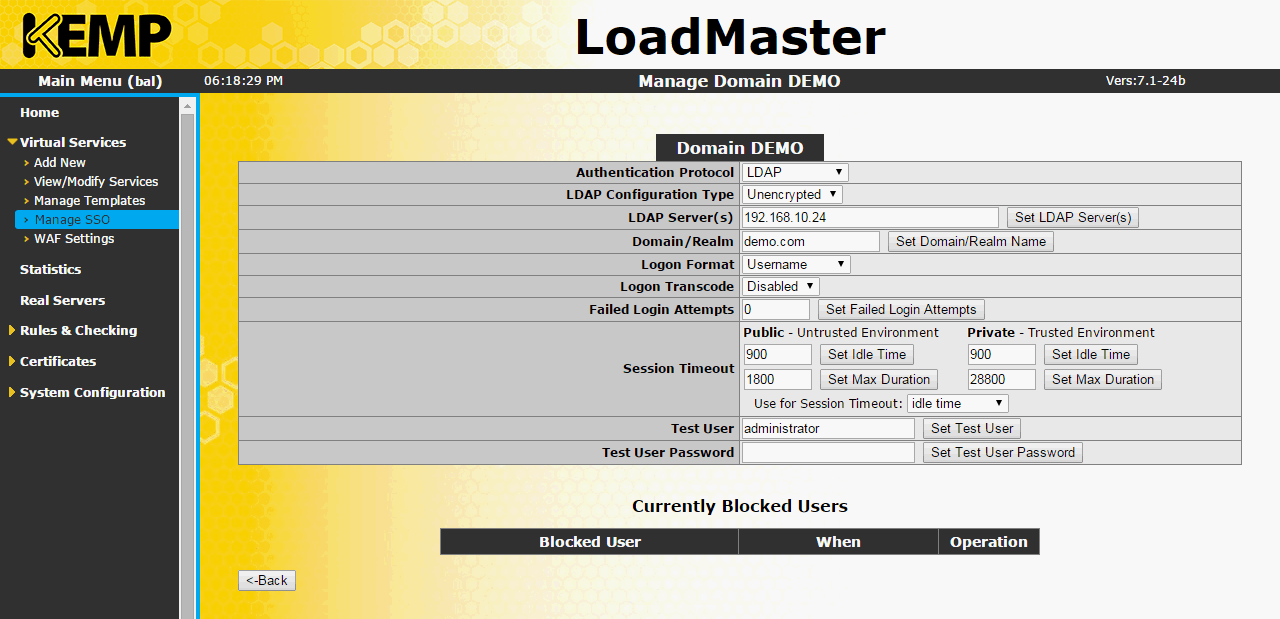Click the When column header

tap(838, 541)
